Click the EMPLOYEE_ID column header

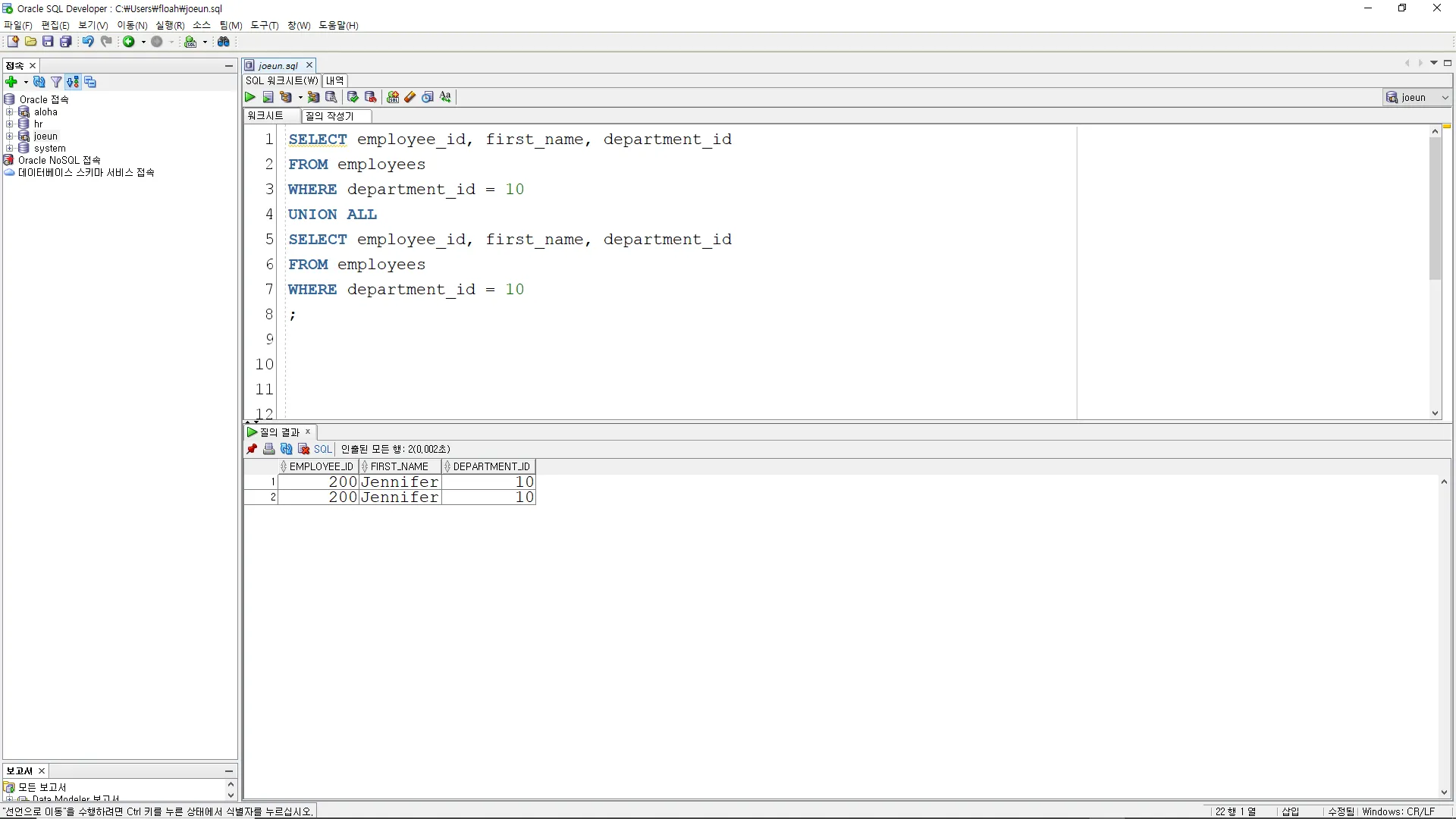[321, 466]
